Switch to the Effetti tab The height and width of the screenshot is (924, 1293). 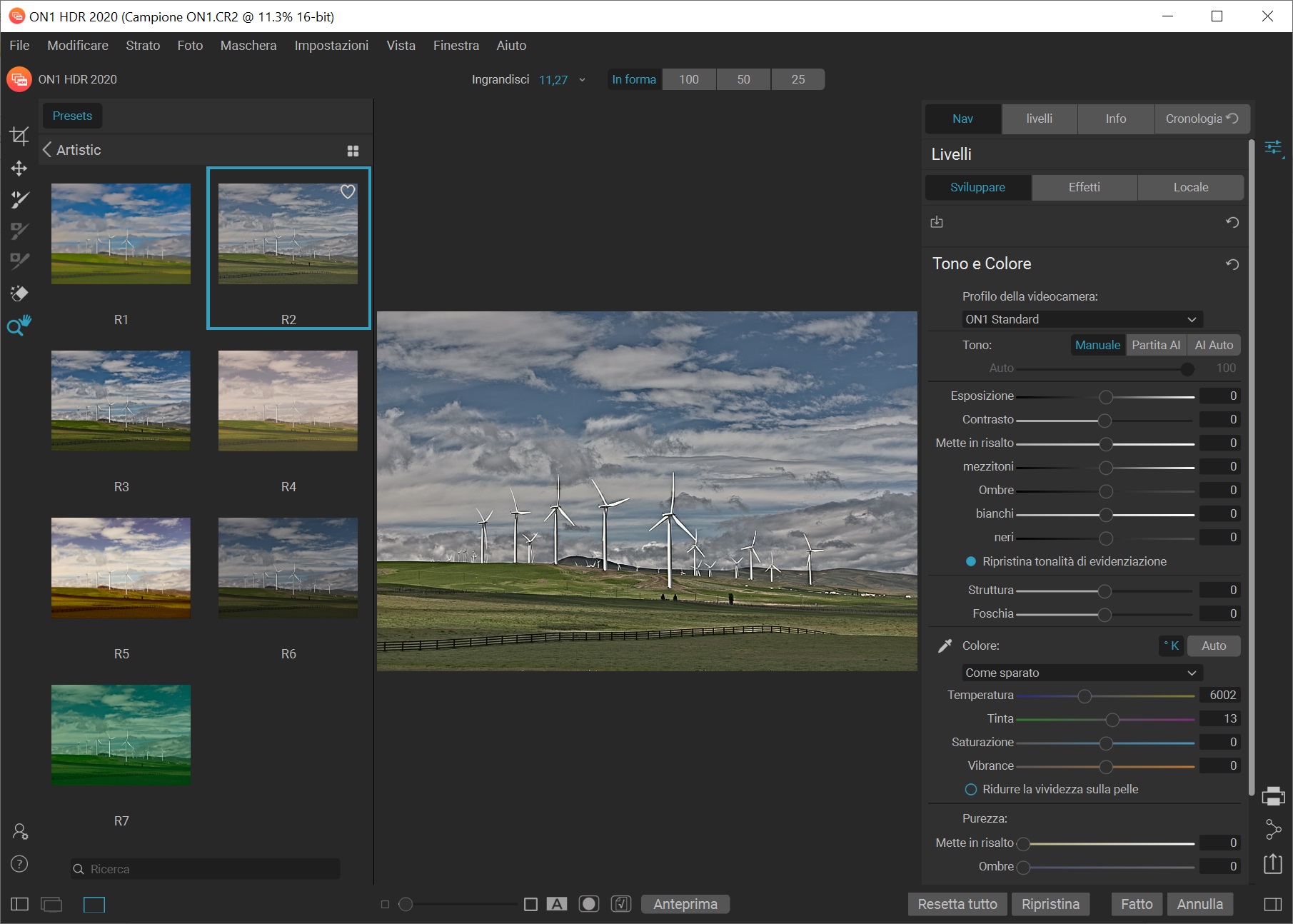pyautogui.click(x=1084, y=187)
